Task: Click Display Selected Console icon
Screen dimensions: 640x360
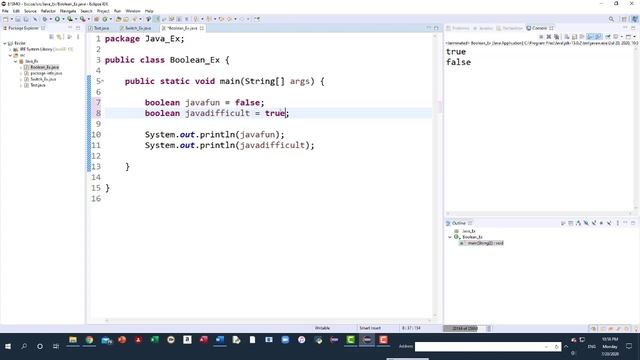Action: click(x=616, y=37)
